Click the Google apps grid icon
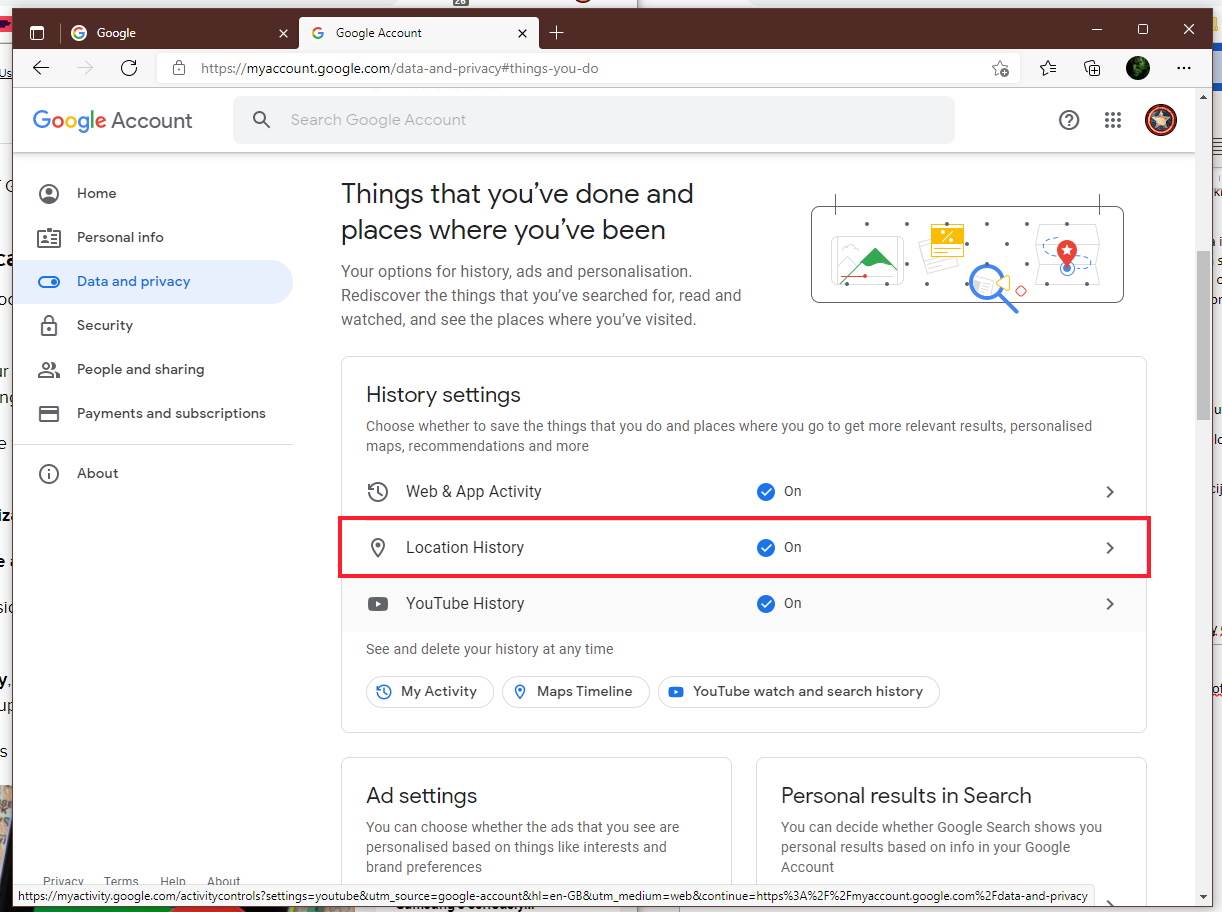This screenshot has width=1222, height=912. point(1113,120)
